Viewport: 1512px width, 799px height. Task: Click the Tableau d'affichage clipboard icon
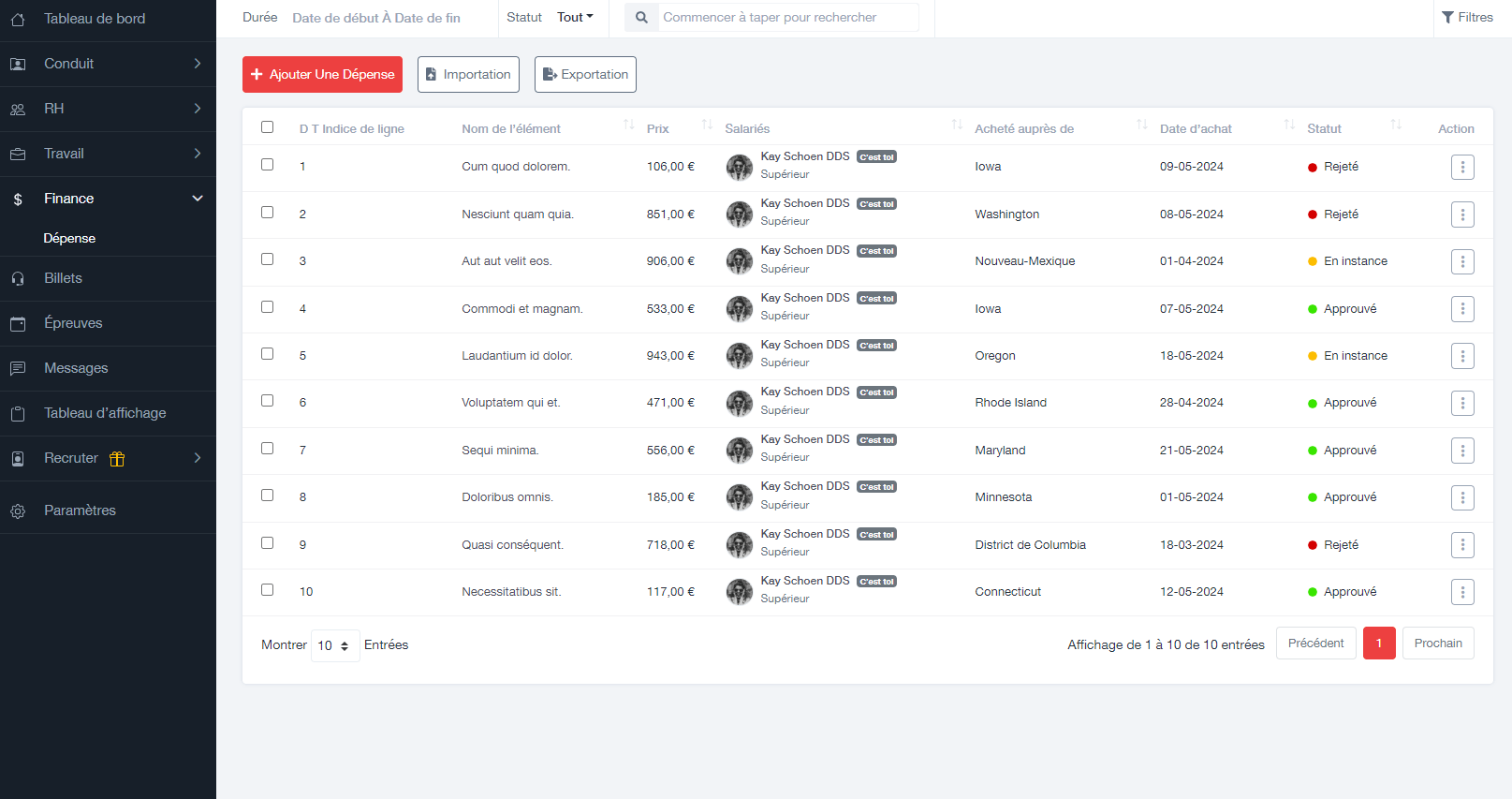pos(18,414)
